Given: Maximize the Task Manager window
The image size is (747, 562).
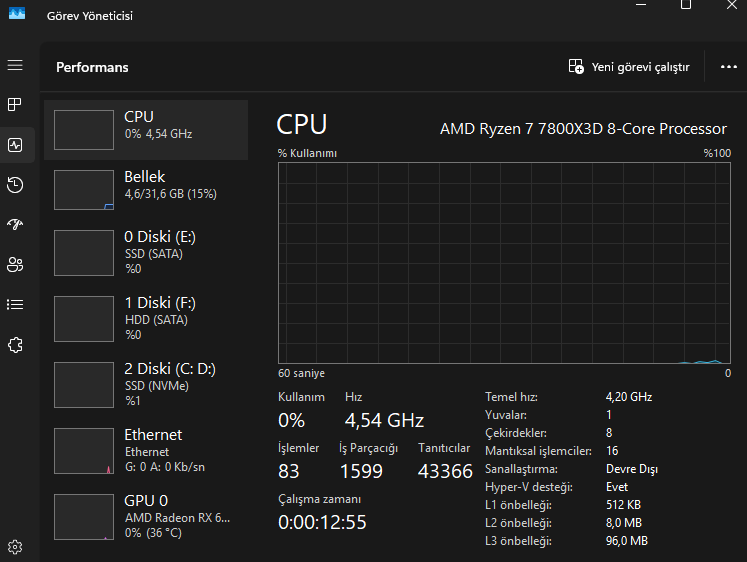Looking at the screenshot, I should (686, 4).
